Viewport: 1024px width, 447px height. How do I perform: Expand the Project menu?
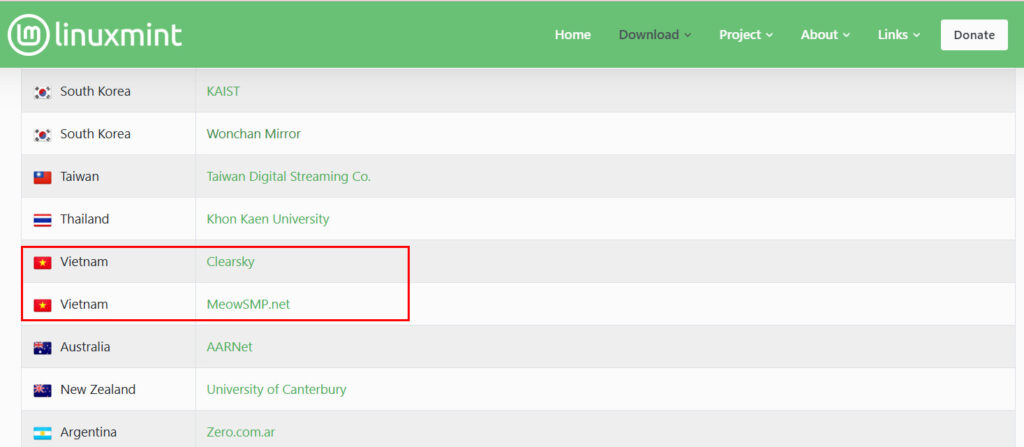(746, 35)
